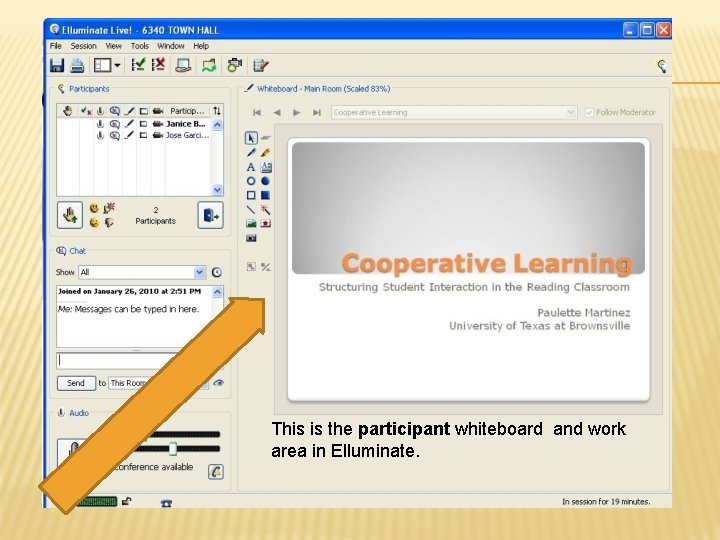The image size is (720, 540).
Task: Click the teleconference phone button
Action: click(x=216, y=472)
